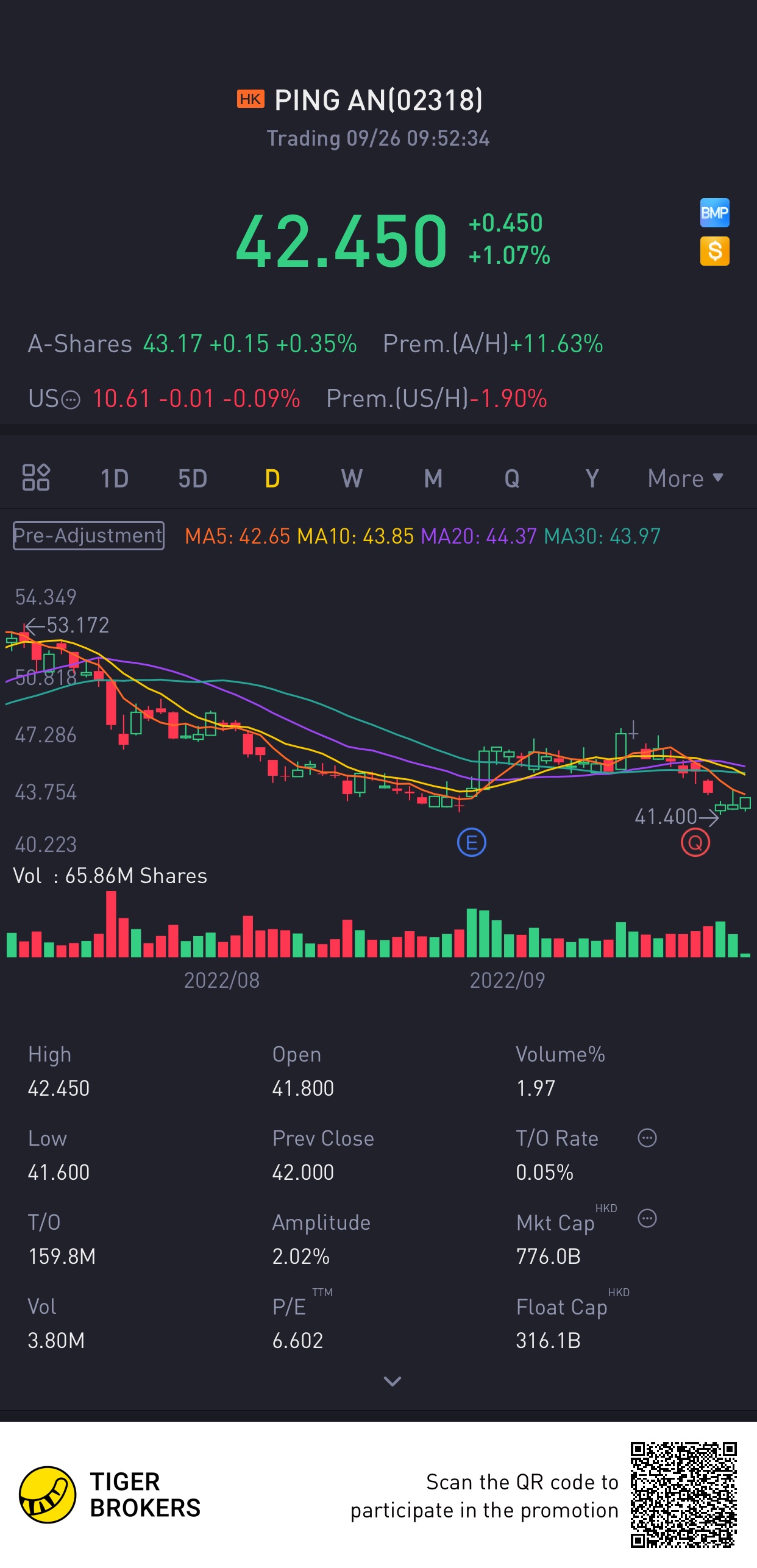Tap the T/O 159.8M value
757x1568 pixels.
click(x=62, y=1256)
